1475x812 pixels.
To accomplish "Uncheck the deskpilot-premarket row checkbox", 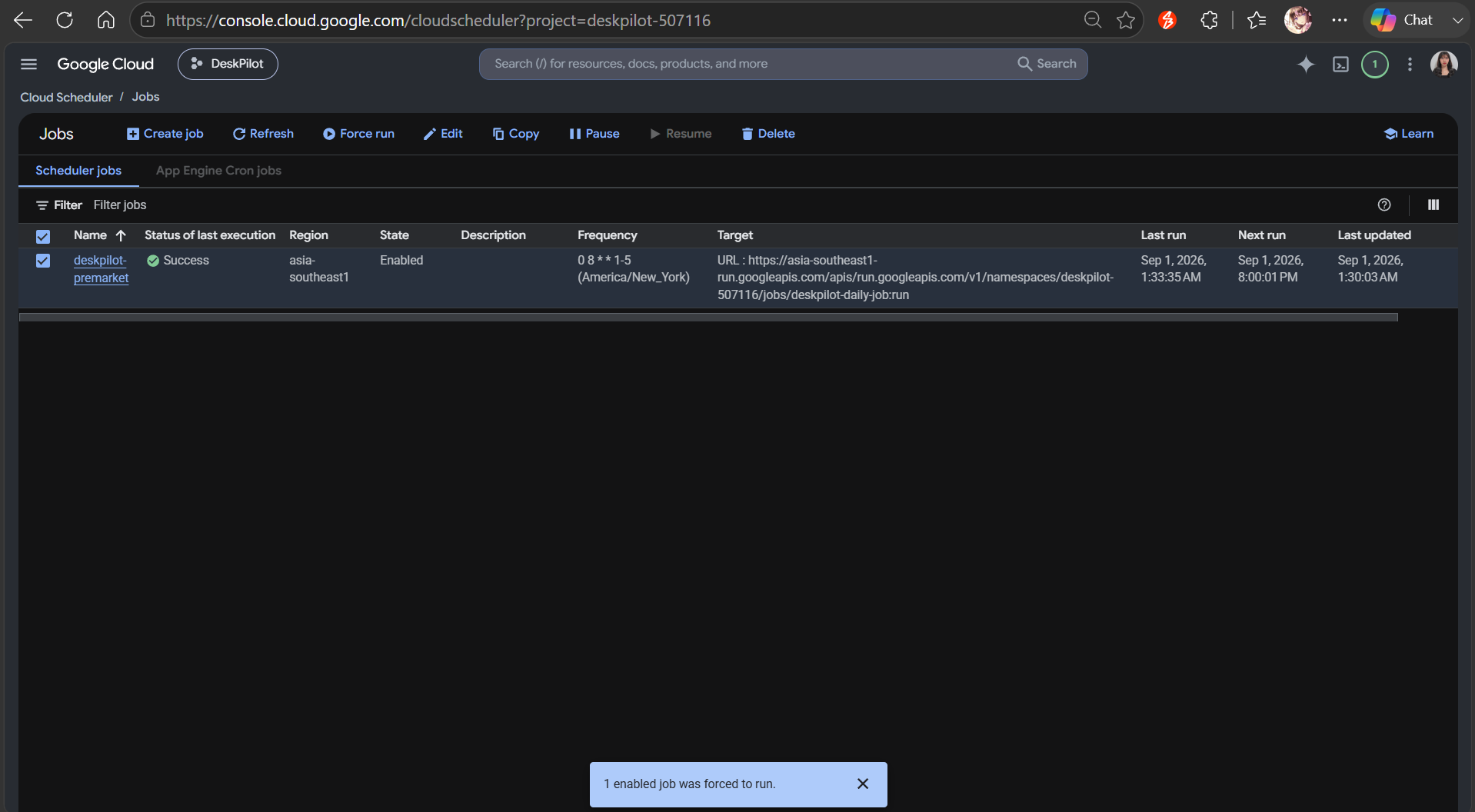I will point(43,261).
